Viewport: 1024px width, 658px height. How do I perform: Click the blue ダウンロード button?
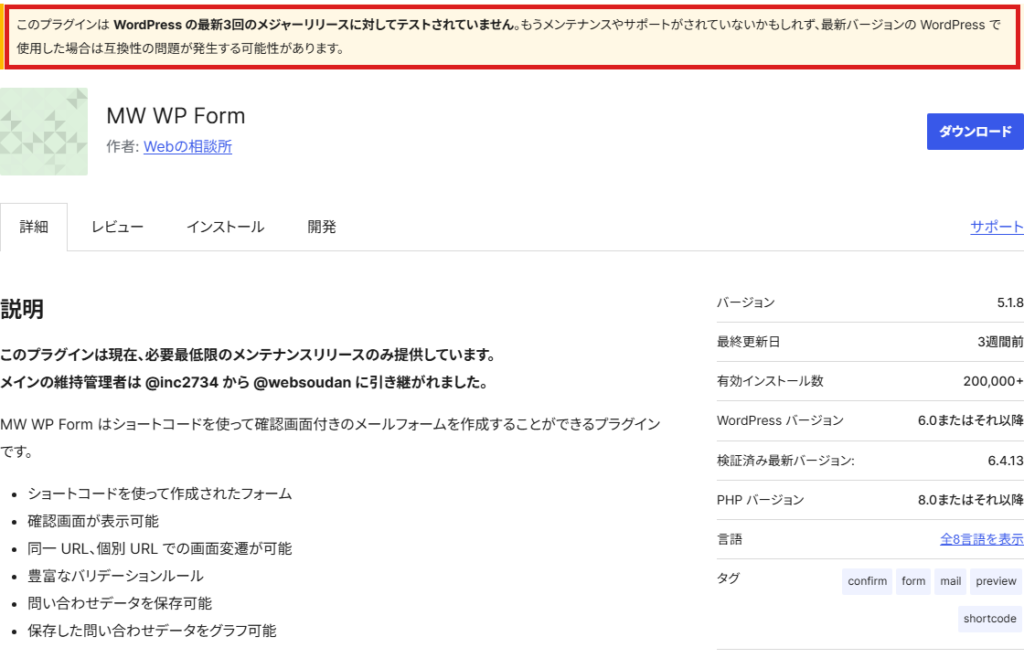click(x=975, y=131)
